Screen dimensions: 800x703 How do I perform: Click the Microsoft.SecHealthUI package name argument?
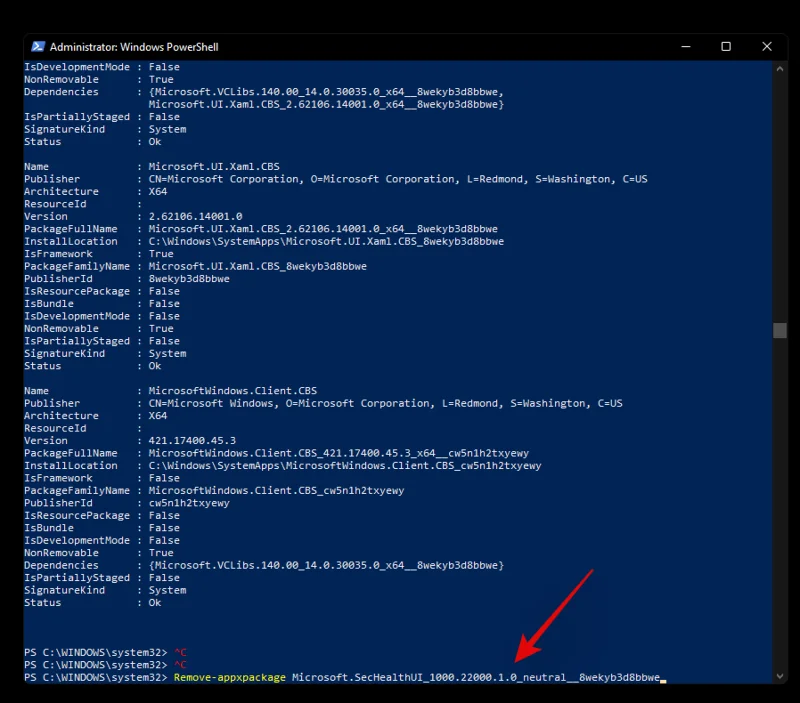point(476,678)
